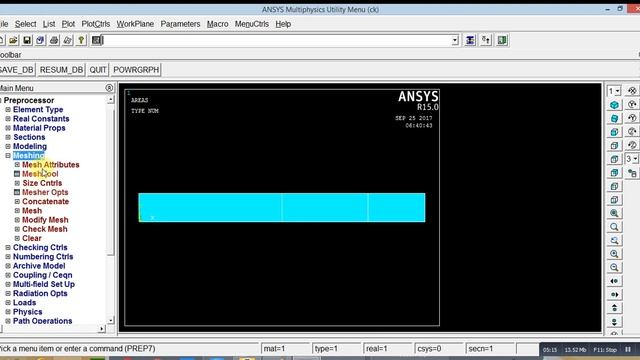
Task: Open the List menu
Action: (49, 24)
